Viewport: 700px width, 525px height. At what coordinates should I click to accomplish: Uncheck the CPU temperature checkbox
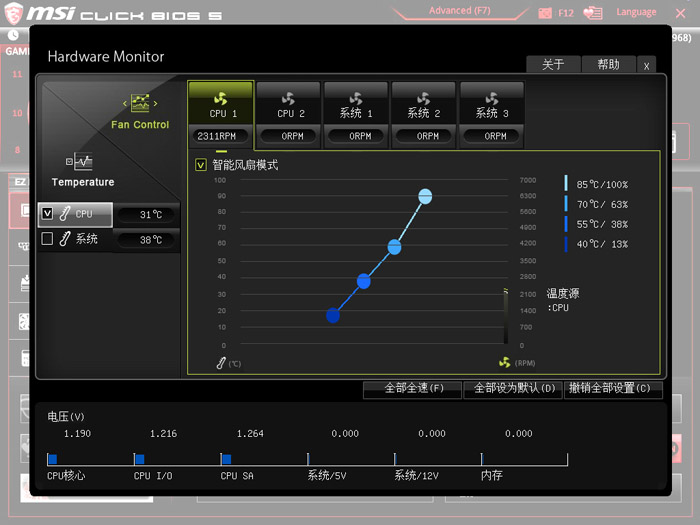pos(47,213)
